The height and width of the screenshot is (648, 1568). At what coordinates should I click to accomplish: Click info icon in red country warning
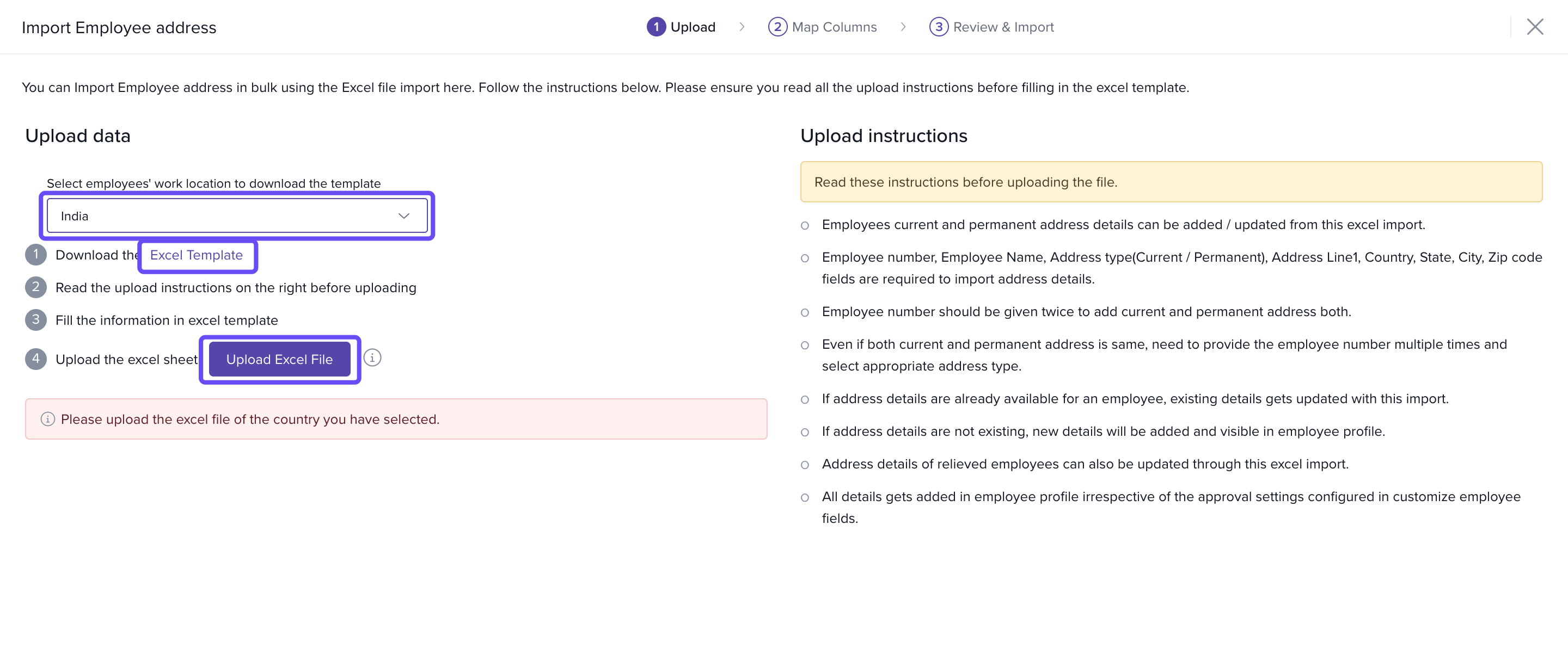47,419
